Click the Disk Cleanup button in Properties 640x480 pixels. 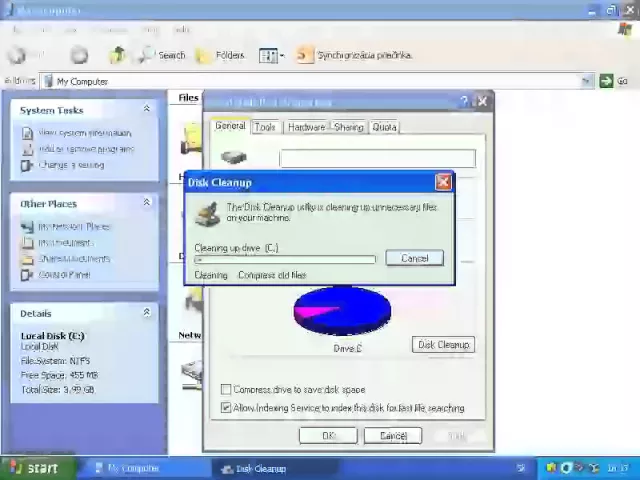[443, 344]
